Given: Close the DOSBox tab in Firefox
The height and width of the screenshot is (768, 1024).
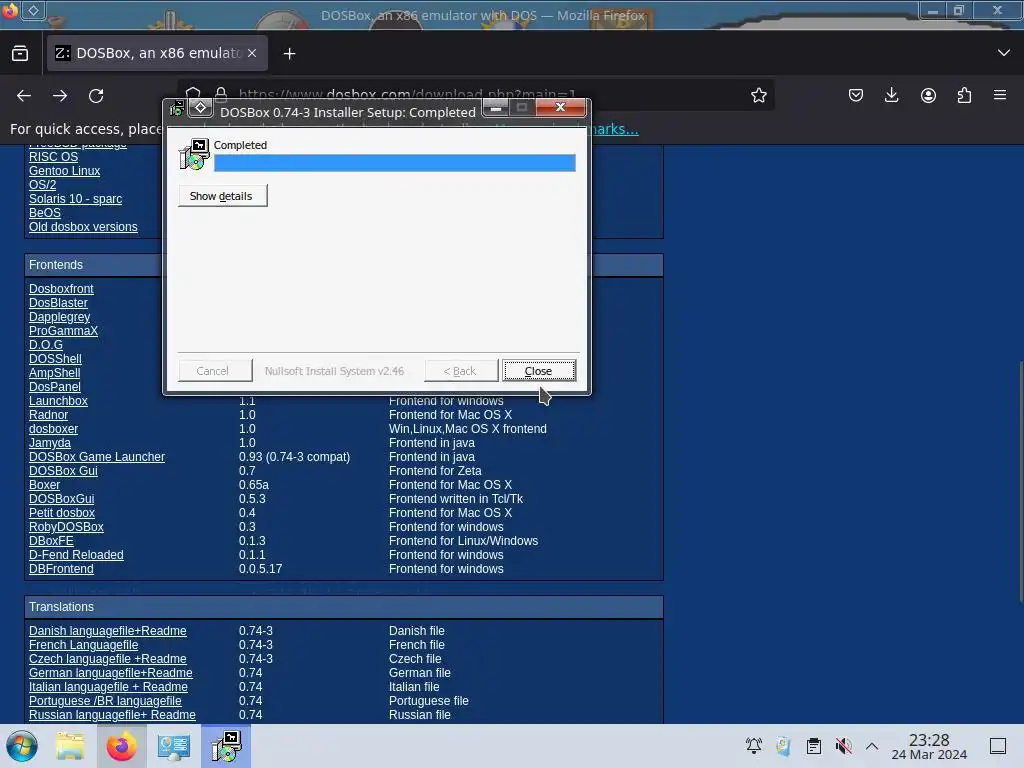Looking at the screenshot, I should [x=252, y=54].
